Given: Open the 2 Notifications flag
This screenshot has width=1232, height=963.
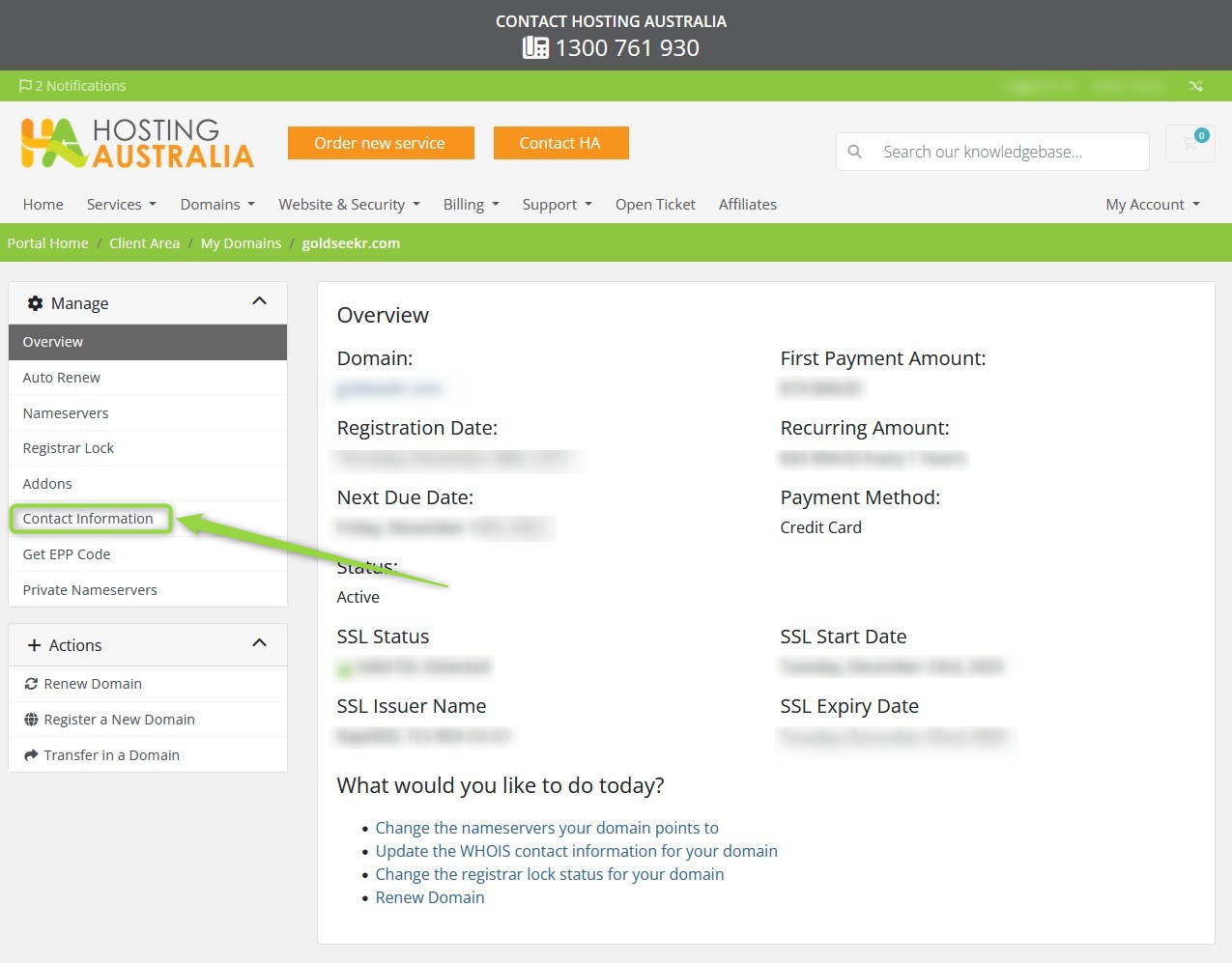Looking at the screenshot, I should [x=72, y=86].
